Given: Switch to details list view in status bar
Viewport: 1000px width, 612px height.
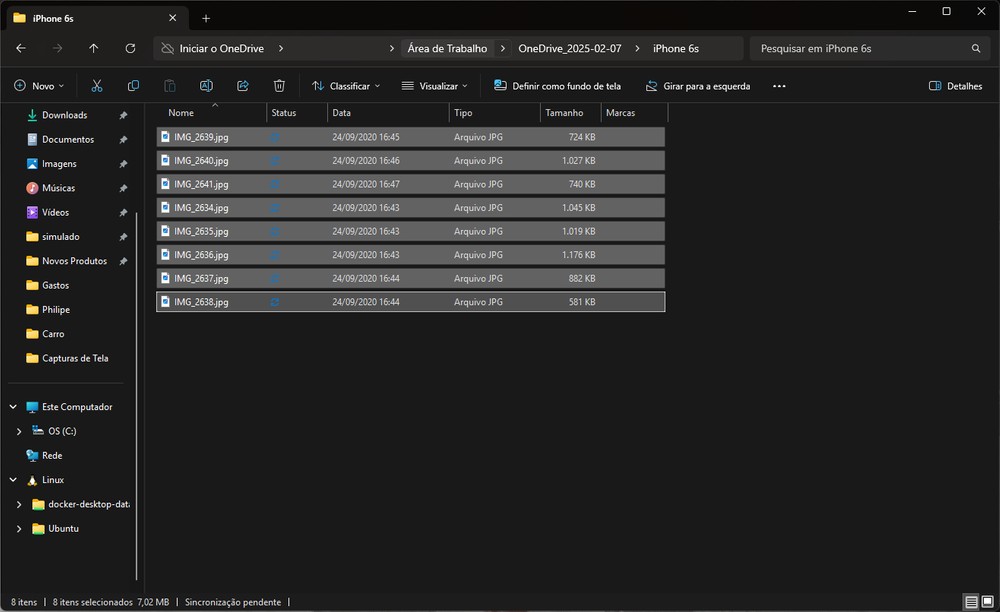Looking at the screenshot, I should 971,602.
